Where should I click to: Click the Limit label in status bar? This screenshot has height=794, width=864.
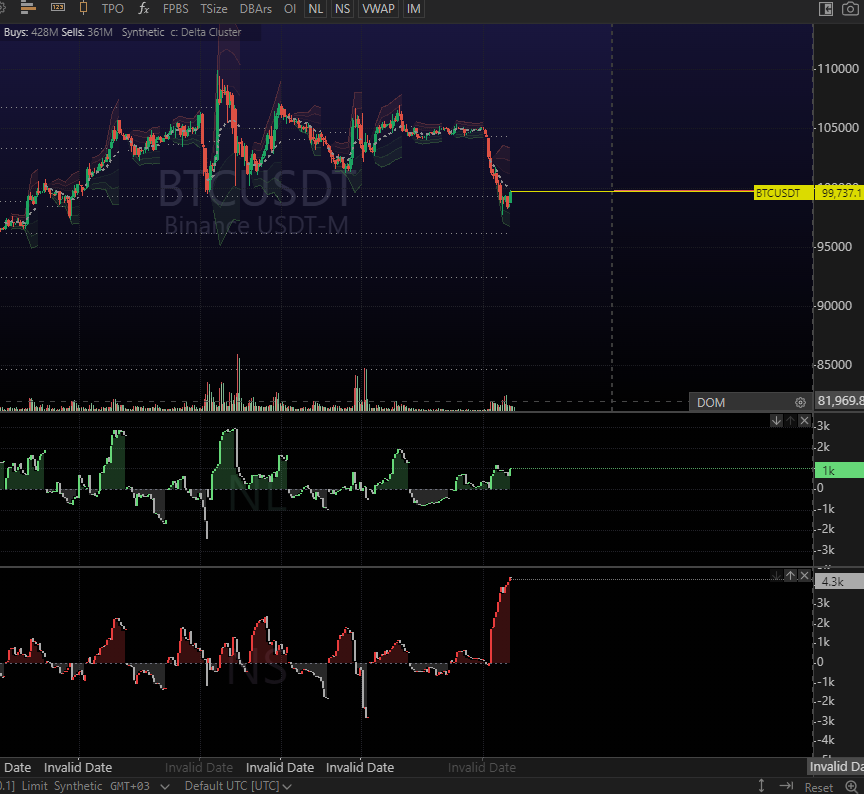click(35, 786)
